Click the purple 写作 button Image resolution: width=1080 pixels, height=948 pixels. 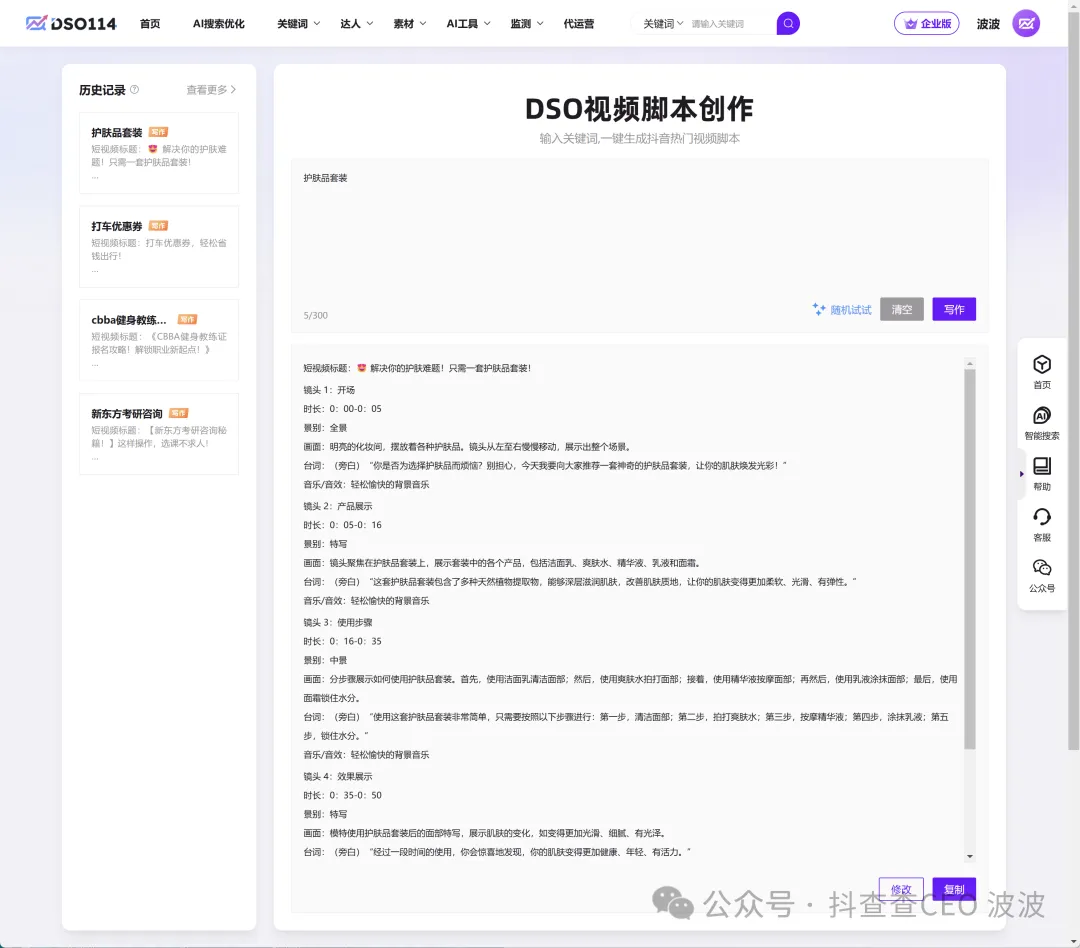pos(953,310)
